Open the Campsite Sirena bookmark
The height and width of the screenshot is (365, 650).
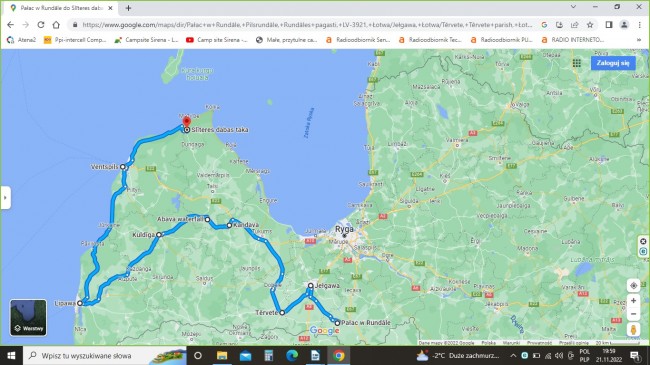[x=146, y=40]
